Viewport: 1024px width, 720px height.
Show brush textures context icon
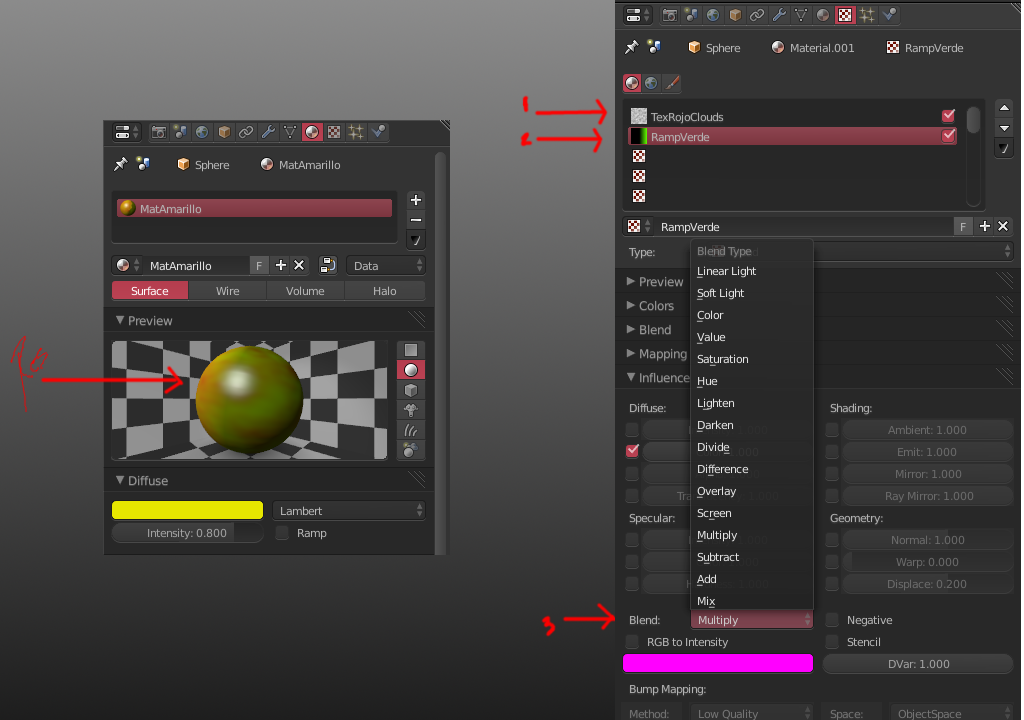pyautogui.click(x=672, y=83)
